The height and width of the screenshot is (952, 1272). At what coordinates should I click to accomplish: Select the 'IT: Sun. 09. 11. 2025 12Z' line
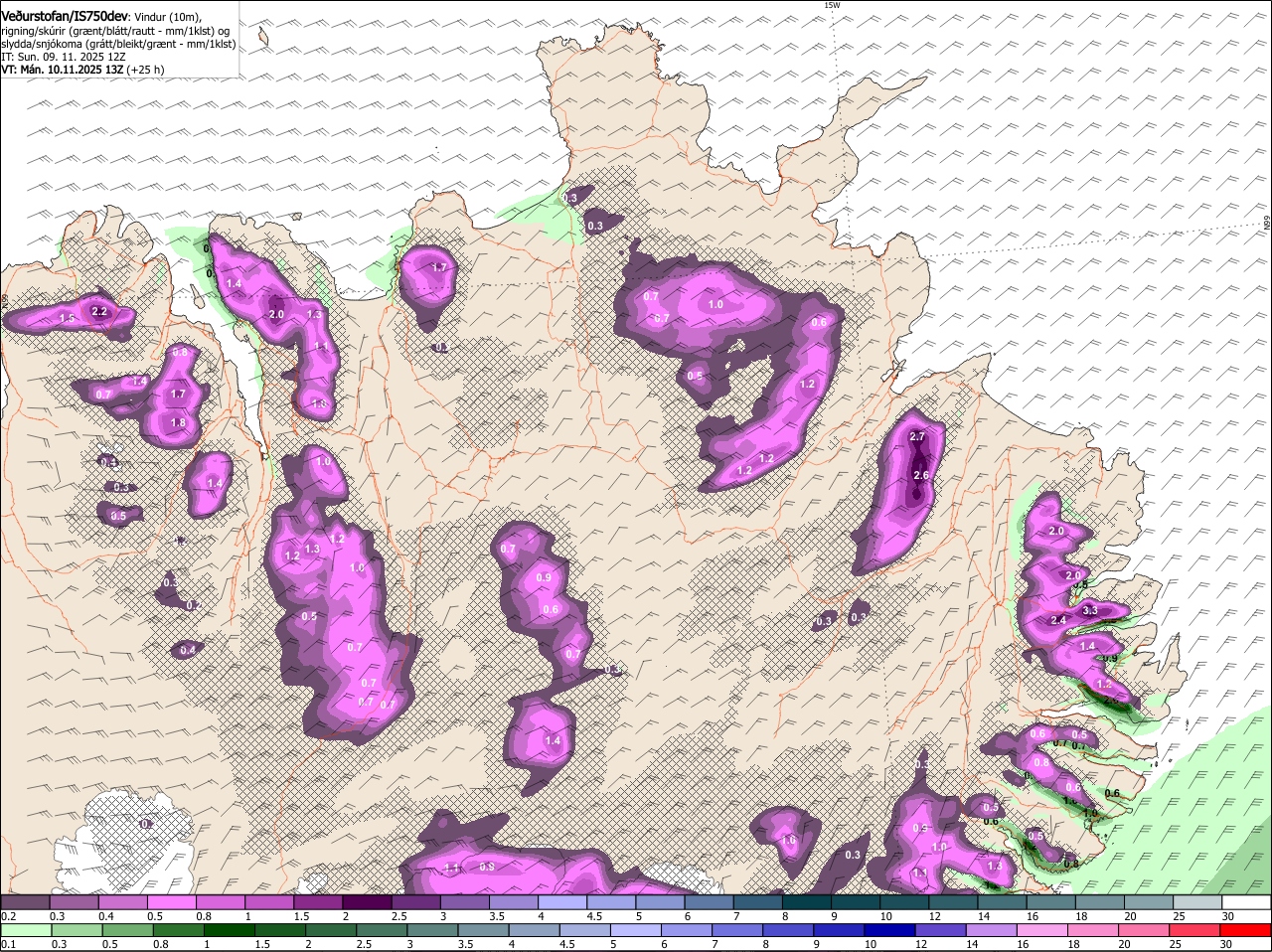[63, 57]
